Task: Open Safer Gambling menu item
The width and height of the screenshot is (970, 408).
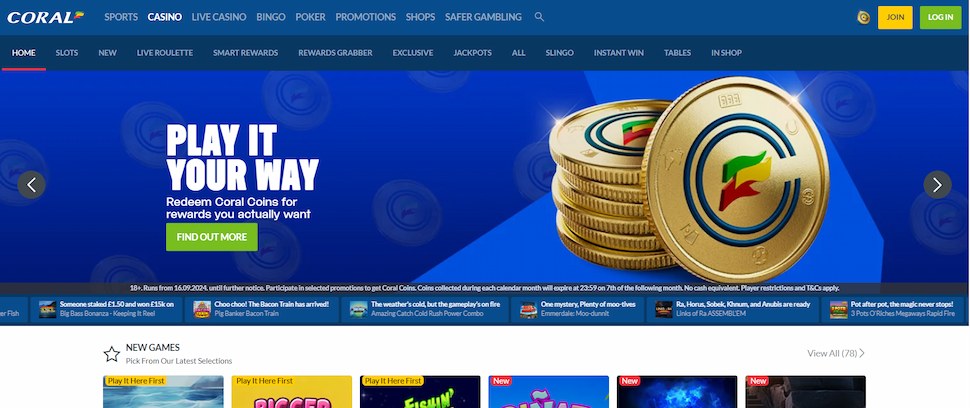Action: [483, 17]
